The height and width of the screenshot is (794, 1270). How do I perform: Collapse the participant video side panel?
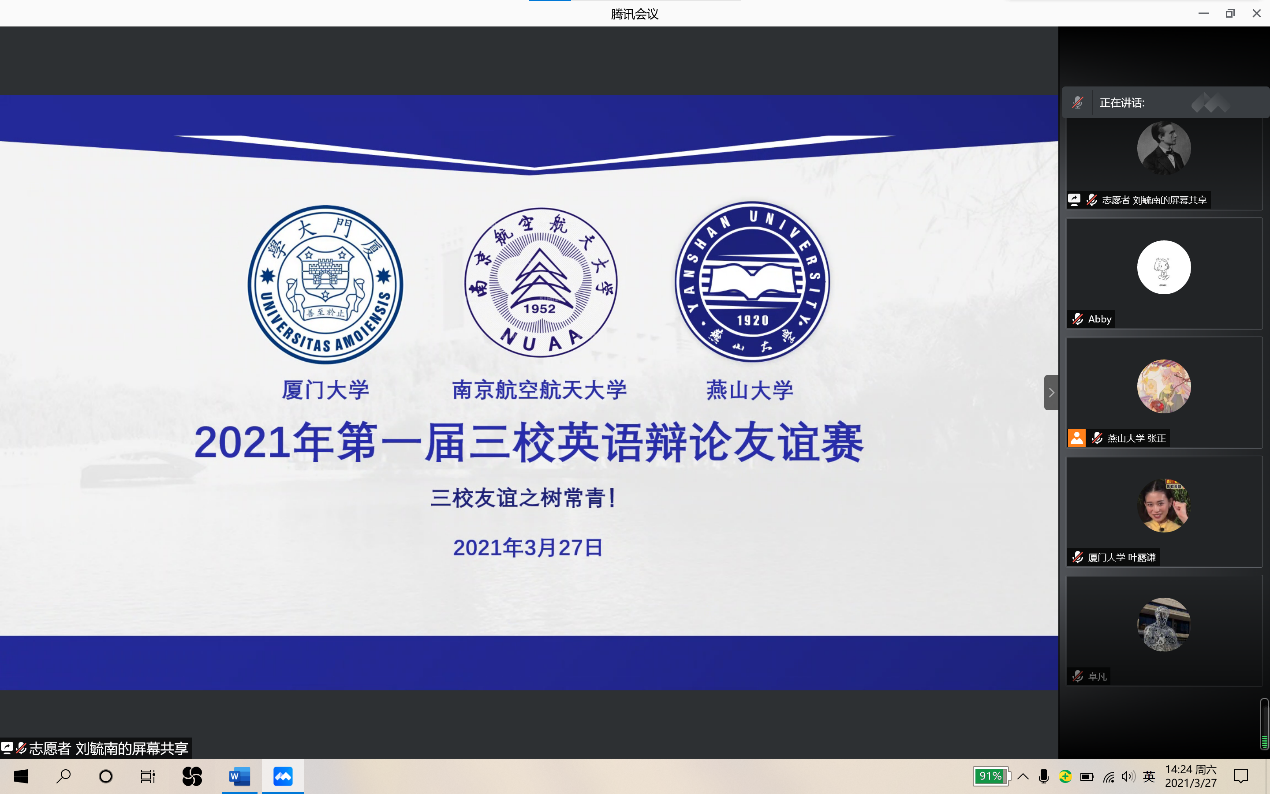[x=1051, y=392]
